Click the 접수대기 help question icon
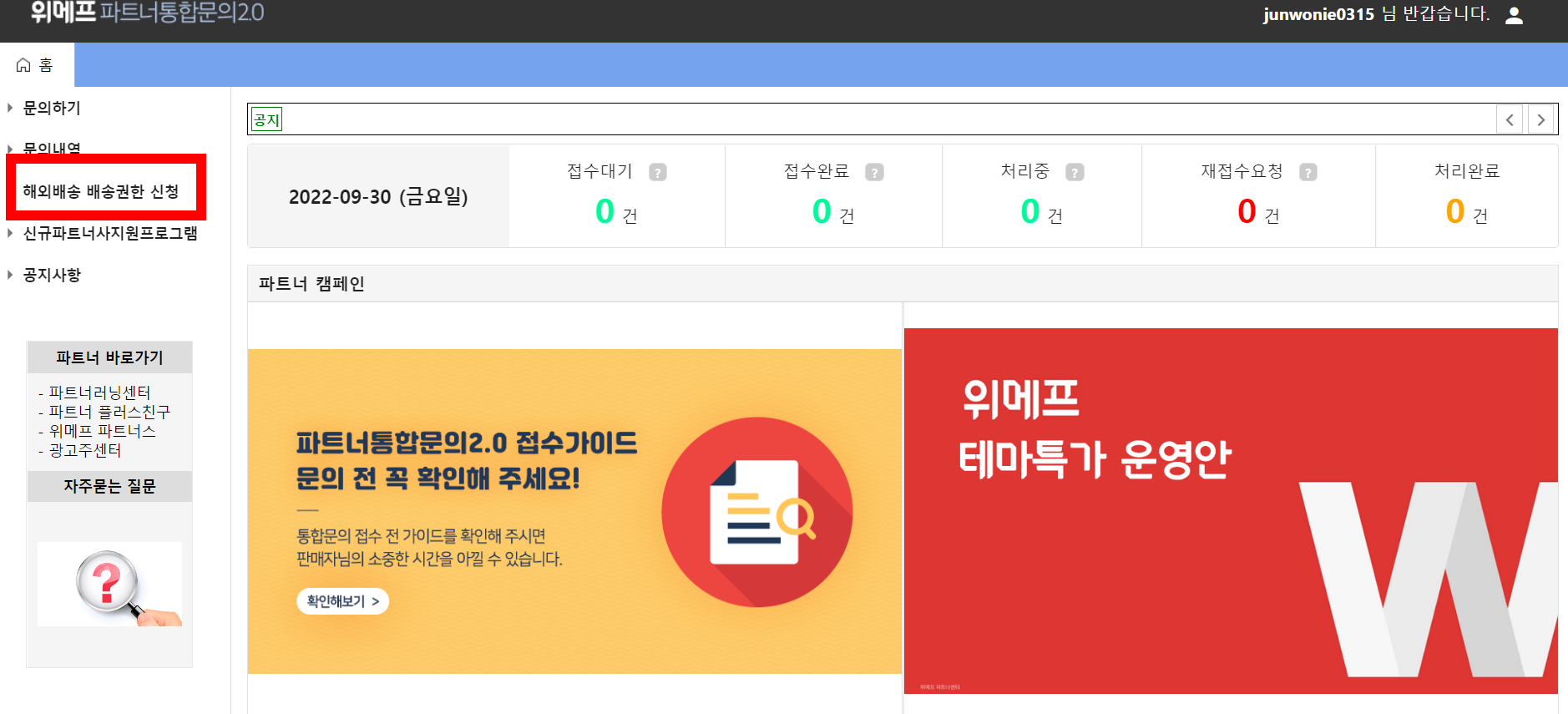This screenshot has width=1568, height=714. [658, 173]
